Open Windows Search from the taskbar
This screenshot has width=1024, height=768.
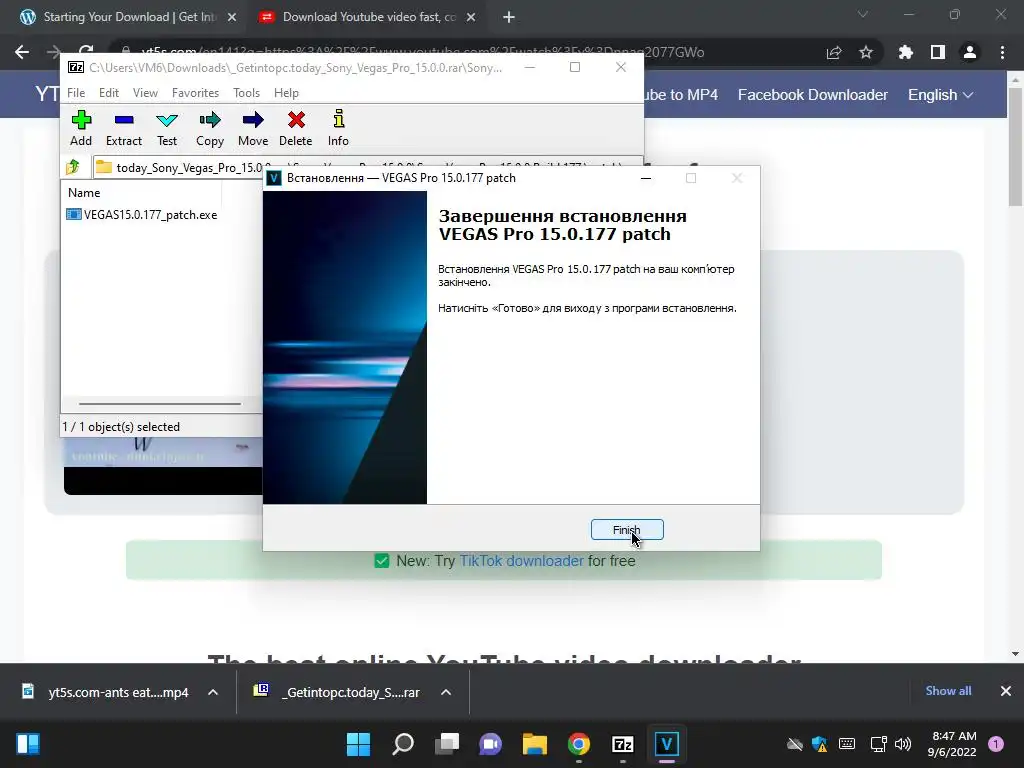(x=403, y=744)
